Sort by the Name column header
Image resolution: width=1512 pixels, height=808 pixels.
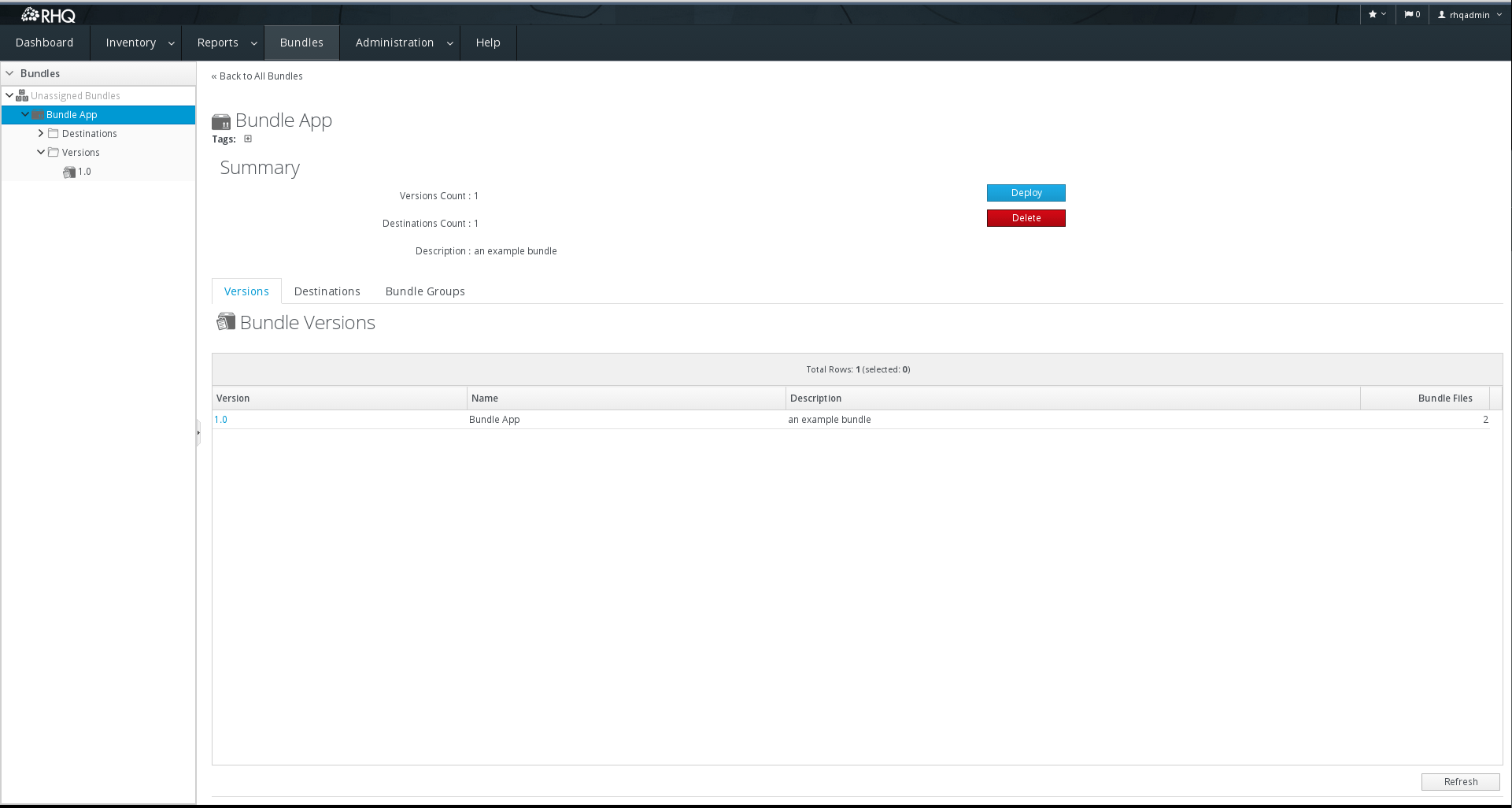(x=627, y=398)
